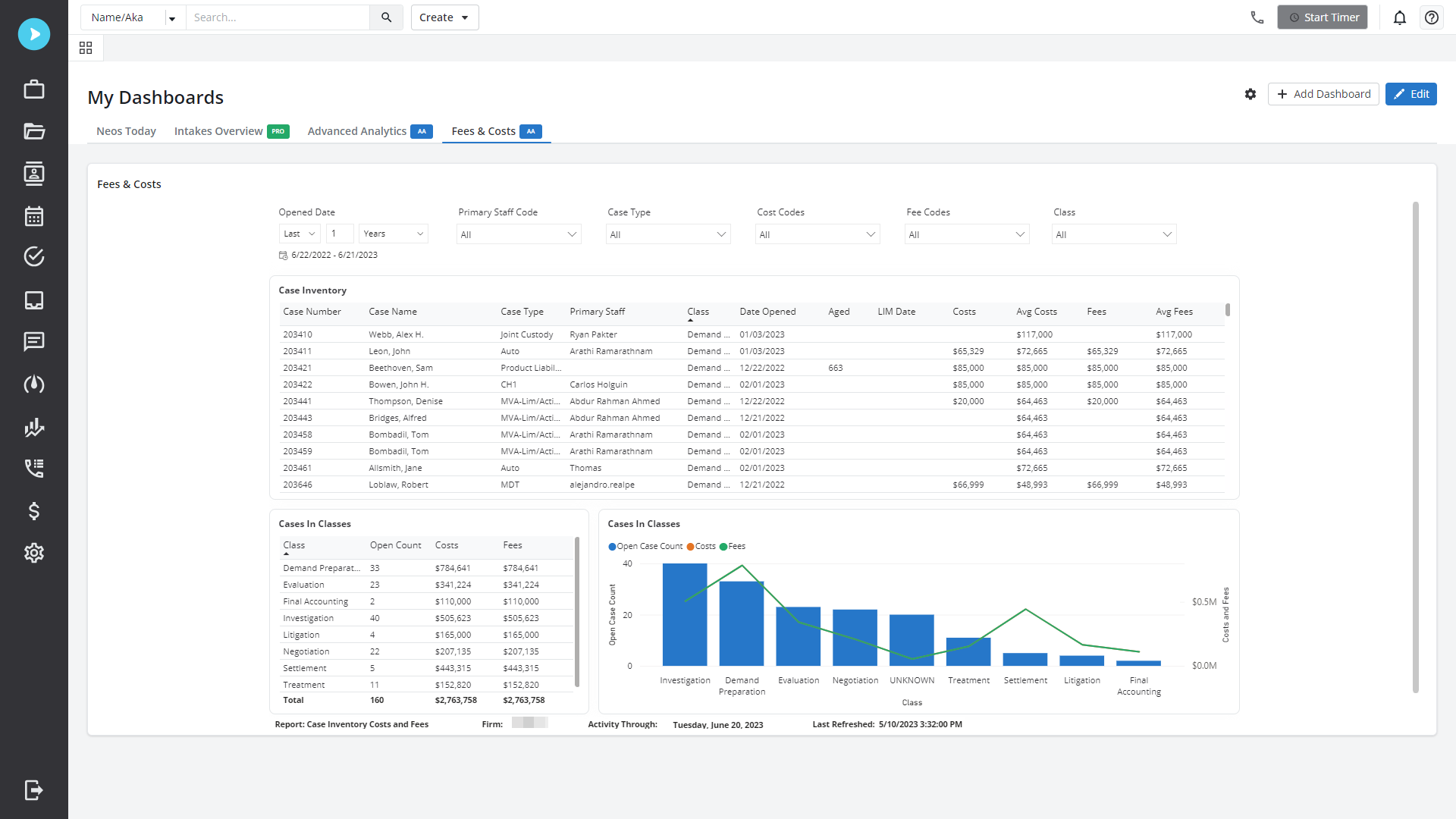The width and height of the screenshot is (1456, 819).
Task: Open the notifications bell icon
Action: point(1400,17)
